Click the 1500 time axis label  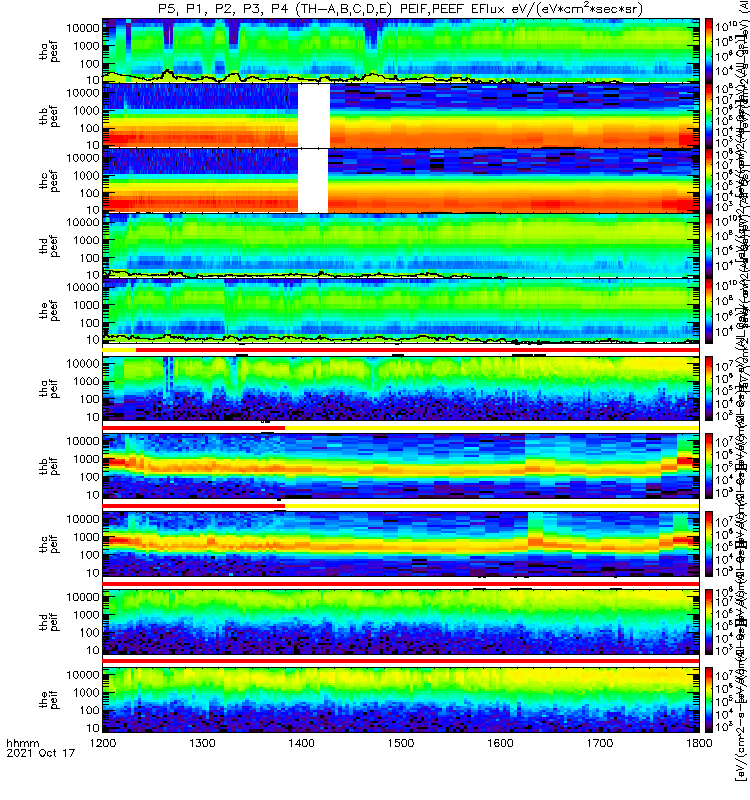pyautogui.click(x=401, y=743)
